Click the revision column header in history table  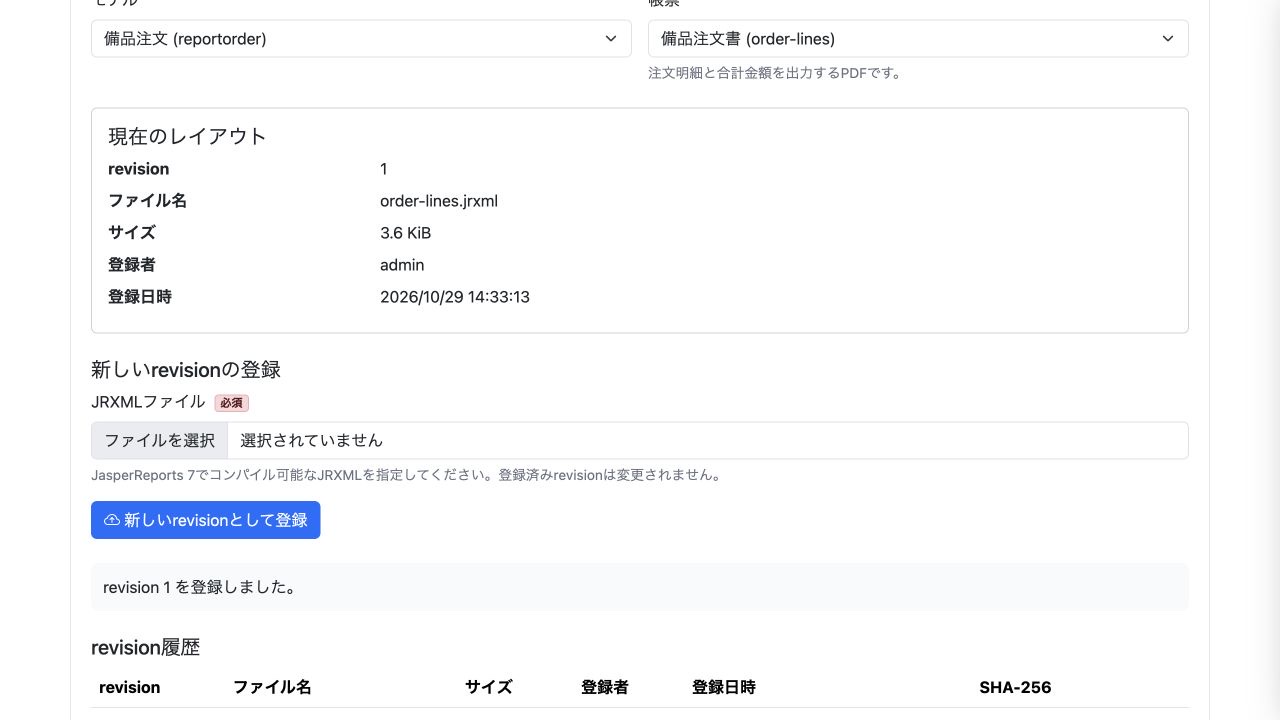point(130,687)
